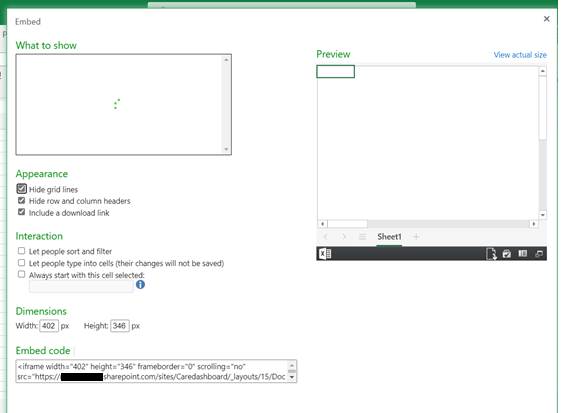561x413 pixels.
Task: Enable Let people sort and filter
Action: pyautogui.click(x=21, y=251)
